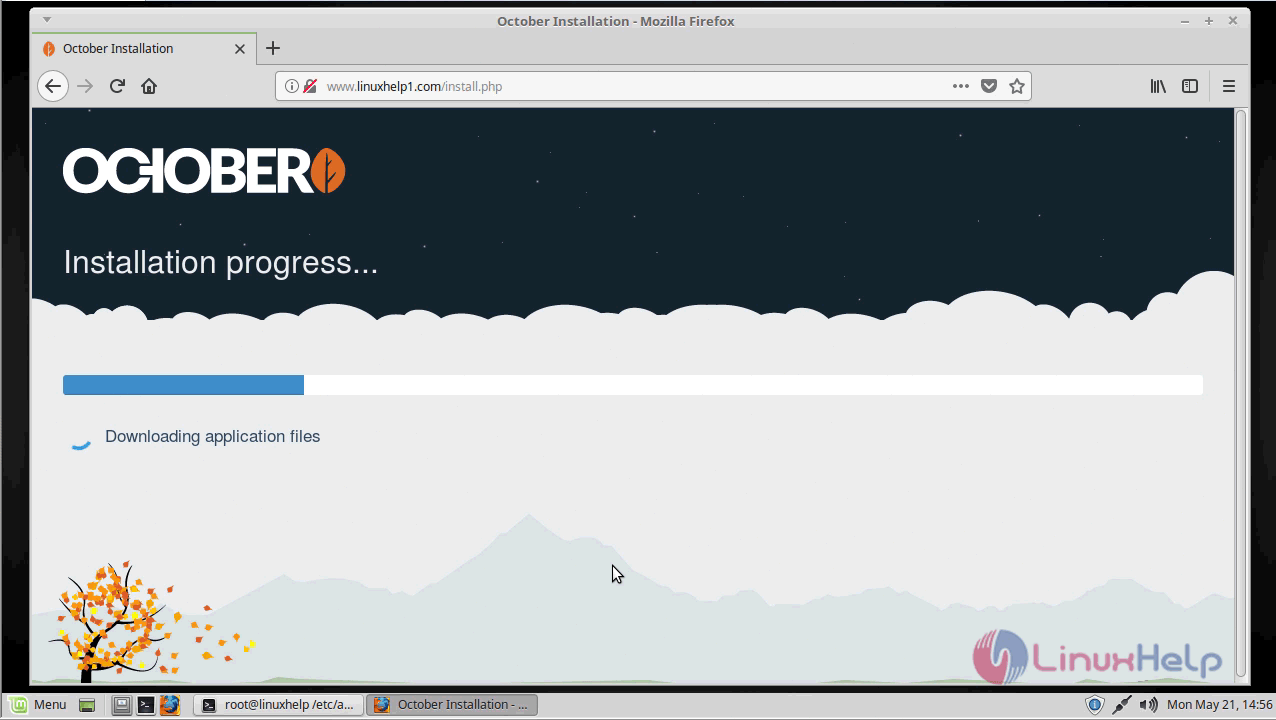Click the volume speaker tray icon
1276x720 pixels.
(x=1149, y=705)
